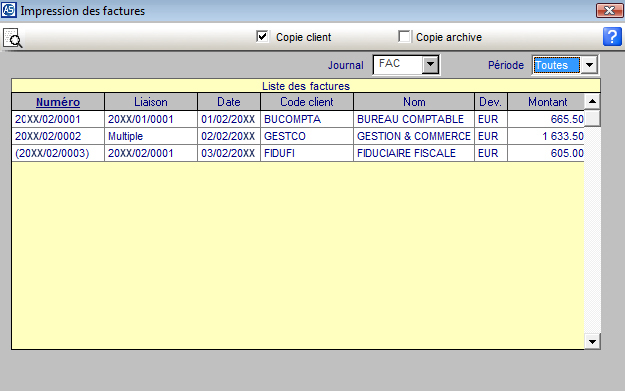Click the Nom column header
The height and width of the screenshot is (391, 625).
pyautogui.click(x=414, y=102)
